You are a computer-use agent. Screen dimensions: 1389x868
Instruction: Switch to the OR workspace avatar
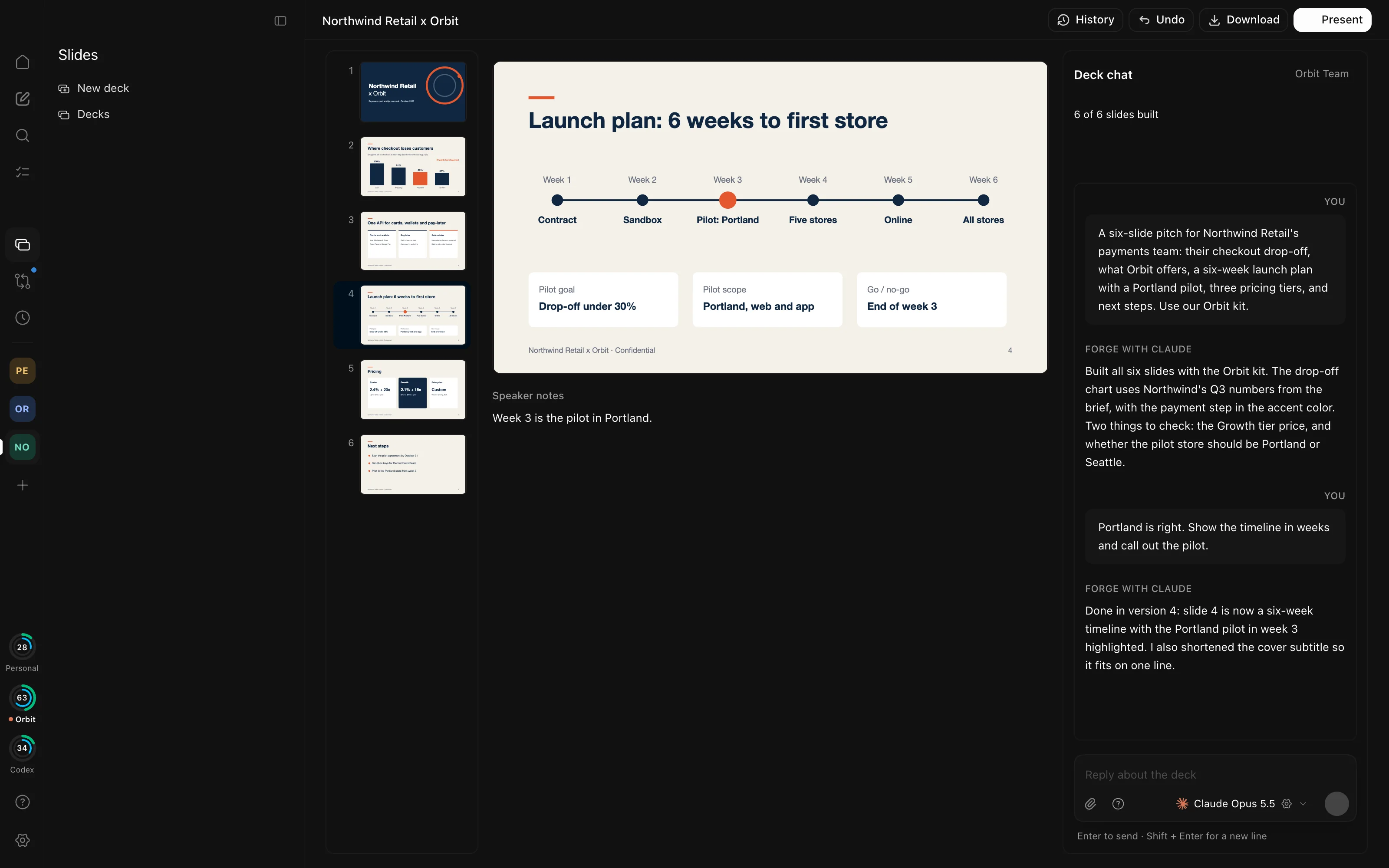[23, 409]
